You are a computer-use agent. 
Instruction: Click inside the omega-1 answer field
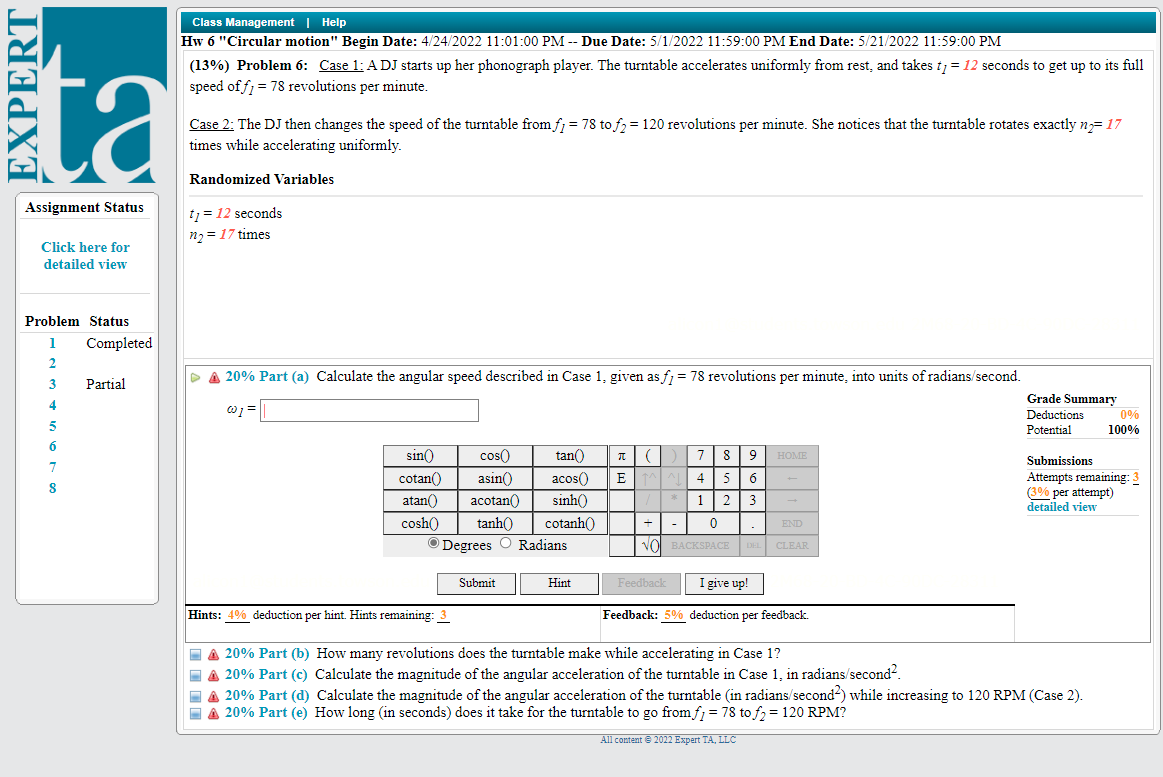(368, 410)
